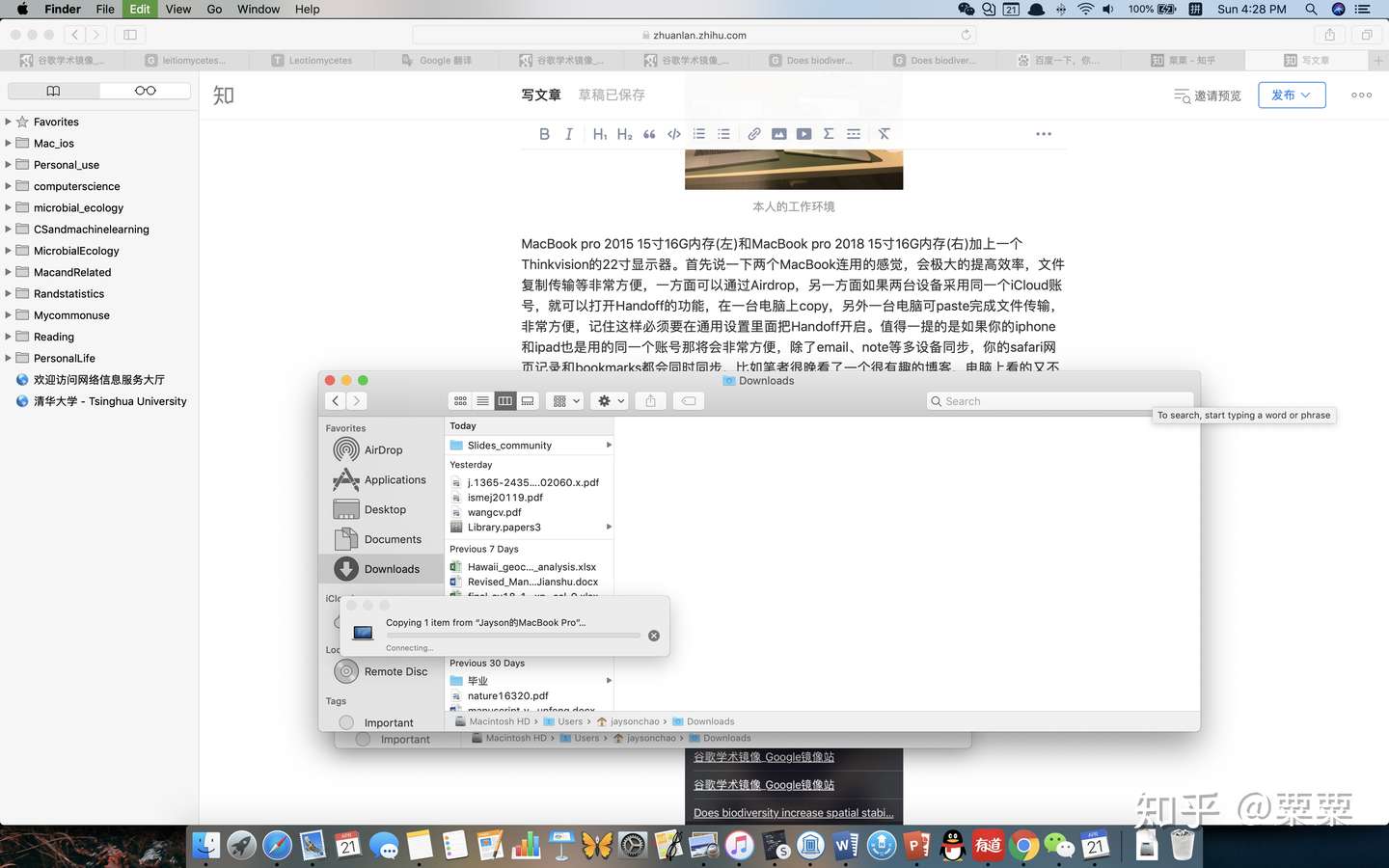Click Finder share toolbar button
The height and width of the screenshot is (868, 1389).
[x=650, y=401]
